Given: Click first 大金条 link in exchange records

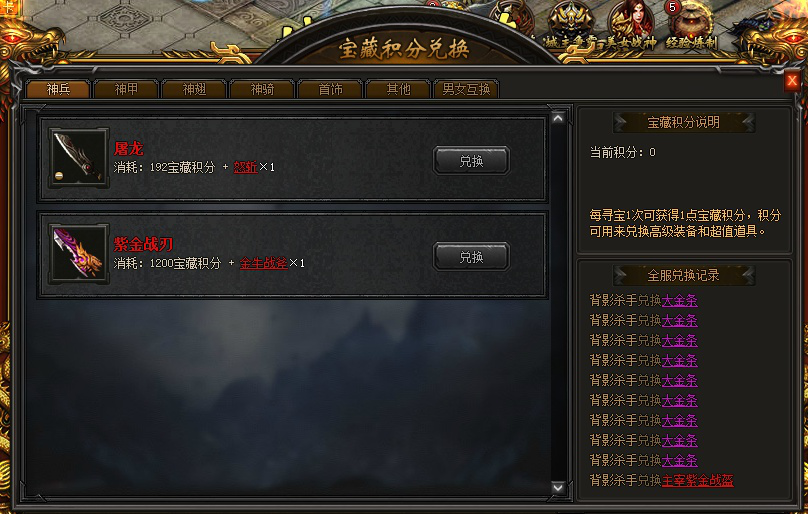Looking at the screenshot, I should point(680,301).
